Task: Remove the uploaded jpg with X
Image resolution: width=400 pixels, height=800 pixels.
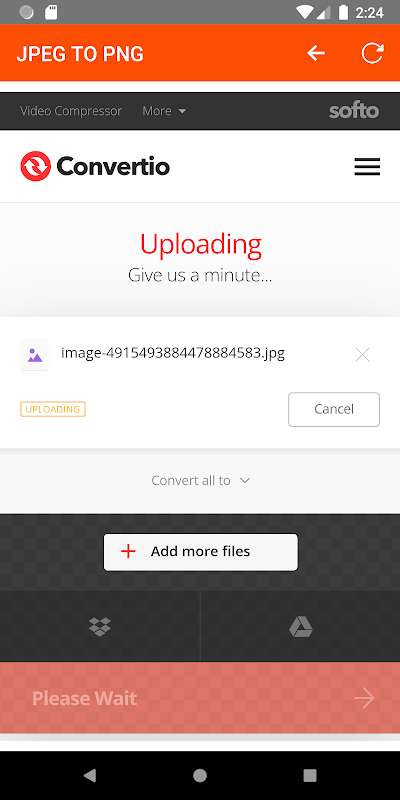Action: coord(362,355)
